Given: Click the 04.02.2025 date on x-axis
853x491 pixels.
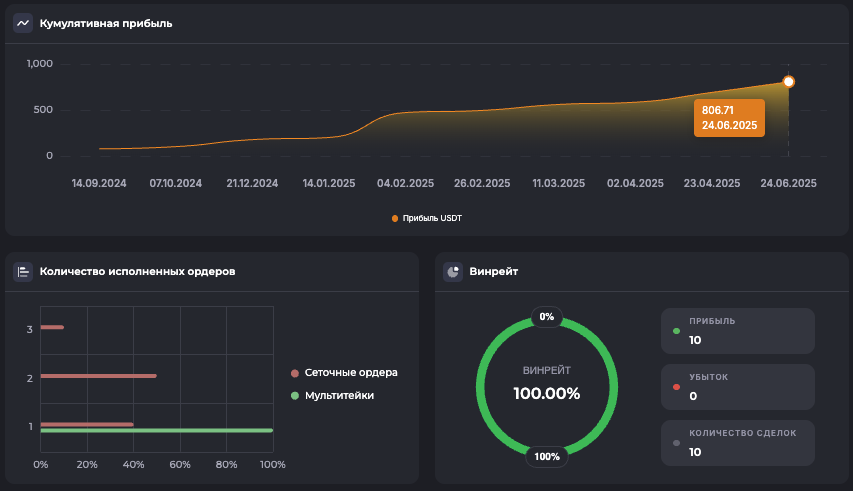Looking at the screenshot, I should 405,183.
